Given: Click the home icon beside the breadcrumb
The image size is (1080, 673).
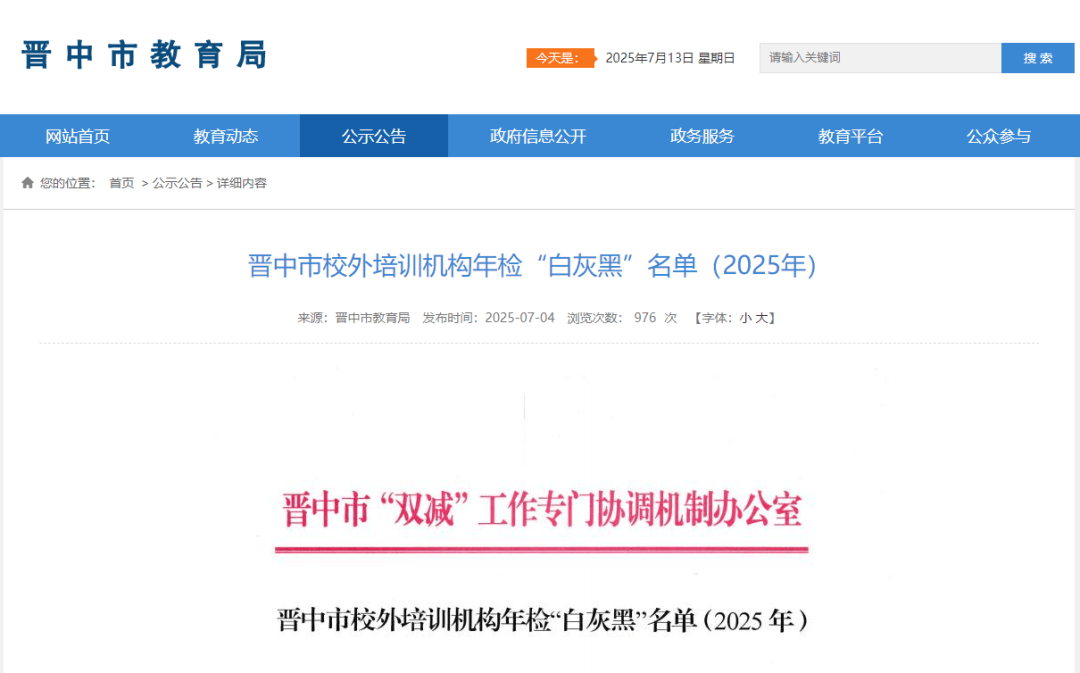Looking at the screenshot, I should 28,183.
